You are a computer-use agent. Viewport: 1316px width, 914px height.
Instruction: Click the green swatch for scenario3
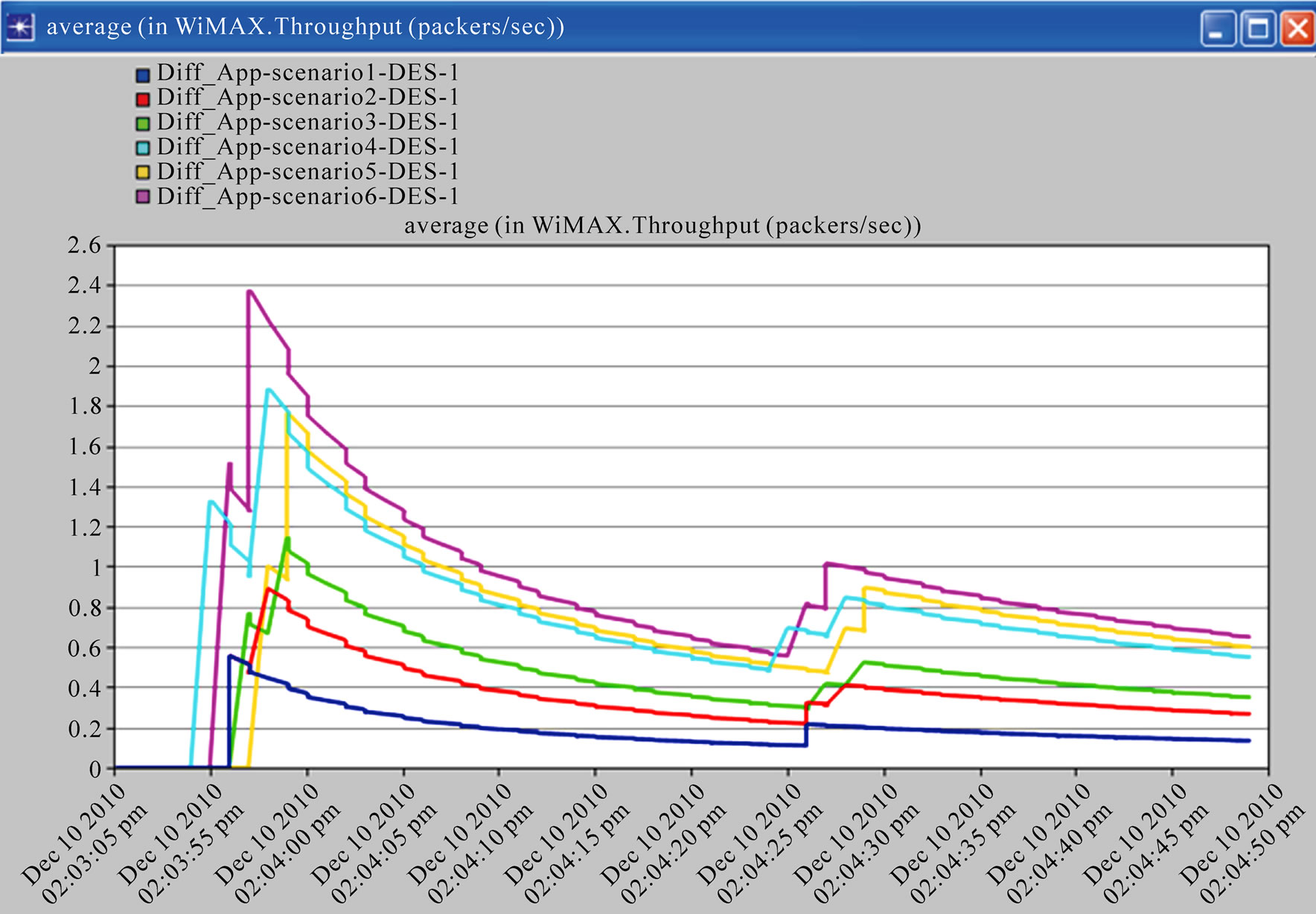[x=143, y=124]
